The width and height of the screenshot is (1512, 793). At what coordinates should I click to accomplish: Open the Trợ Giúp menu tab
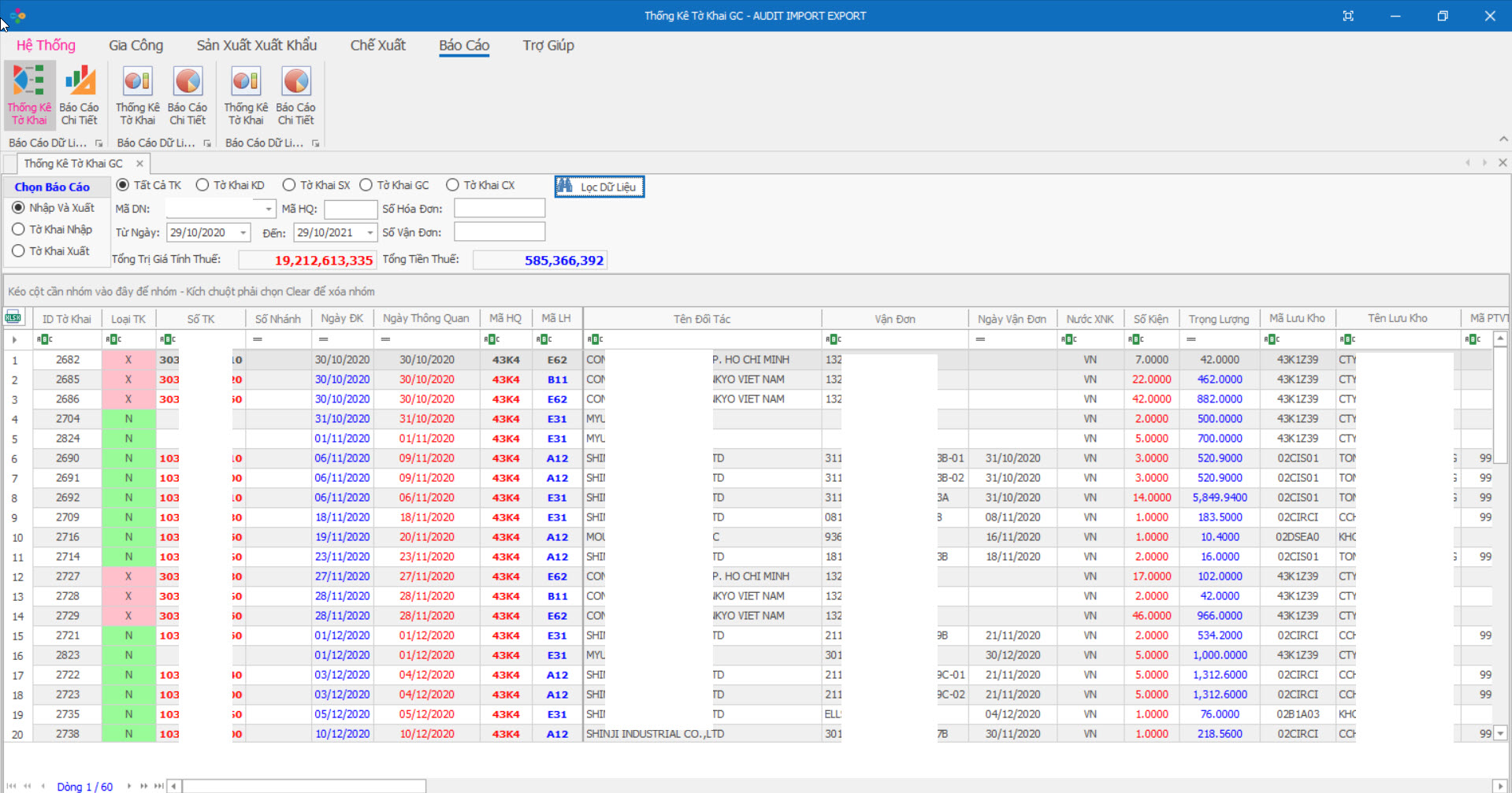[548, 46]
